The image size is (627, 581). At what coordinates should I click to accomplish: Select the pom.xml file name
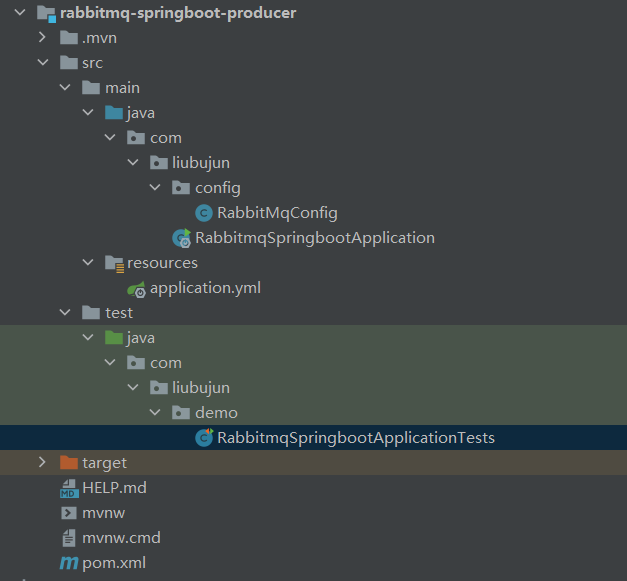click(114, 563)
